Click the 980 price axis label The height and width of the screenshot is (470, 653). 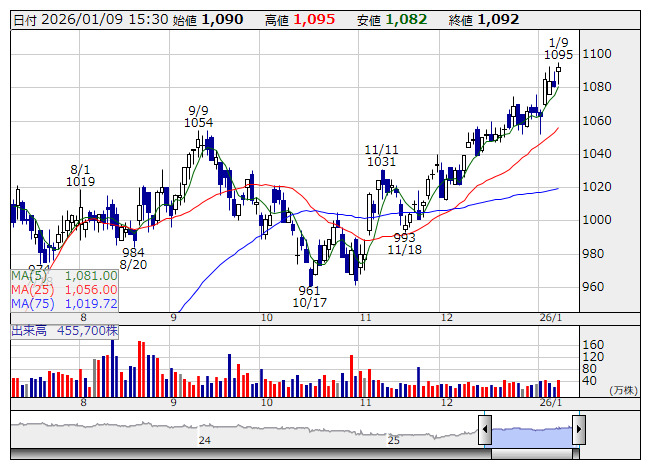[x=593, y=254]
